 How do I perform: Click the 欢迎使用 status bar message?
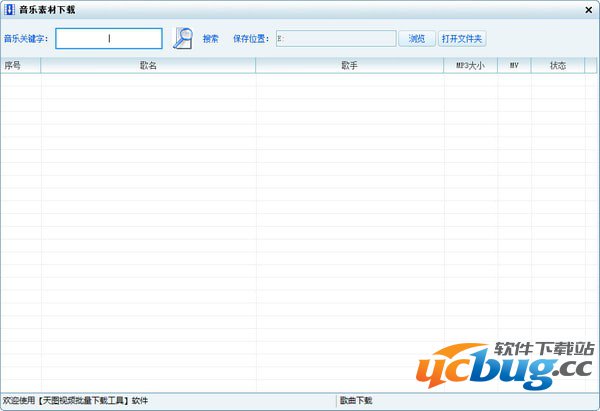tap(75, 401)
